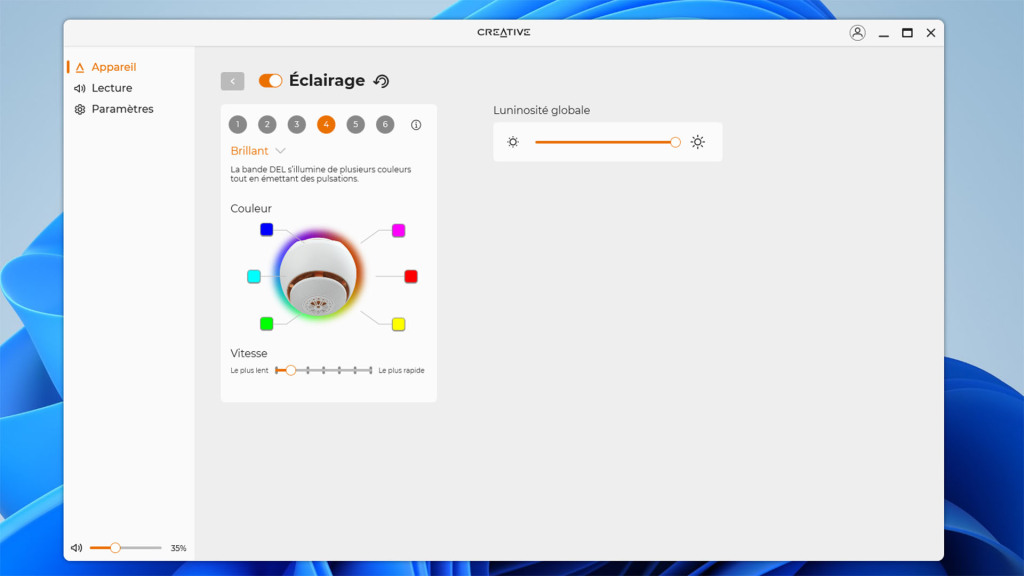This screenshot has height=576, width=1024.
Task: Click the Paramètres gear icon
Action: tap(80, 109)
